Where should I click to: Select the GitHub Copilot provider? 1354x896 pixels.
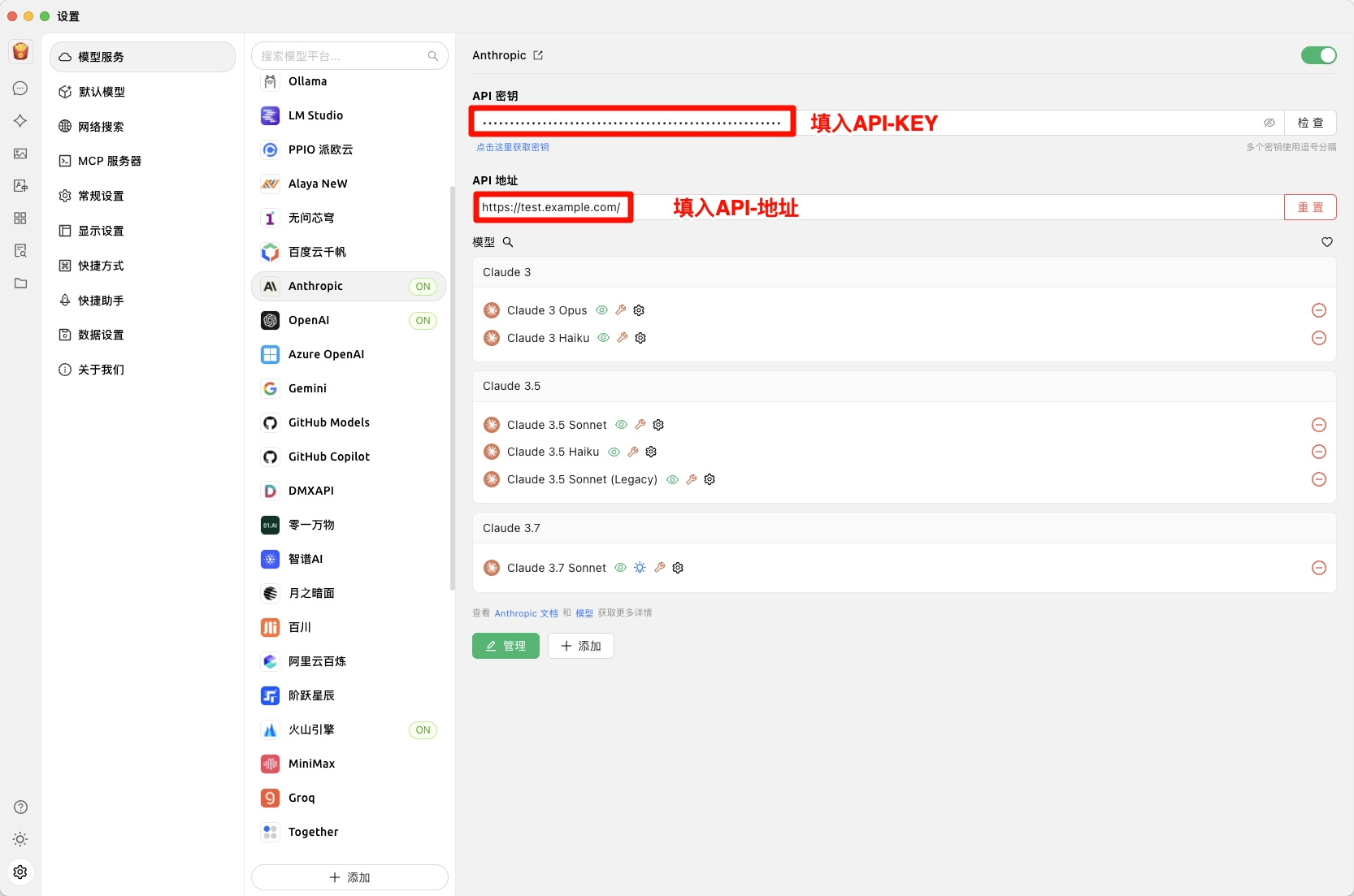pyautogui.click(x=349, y=457)
